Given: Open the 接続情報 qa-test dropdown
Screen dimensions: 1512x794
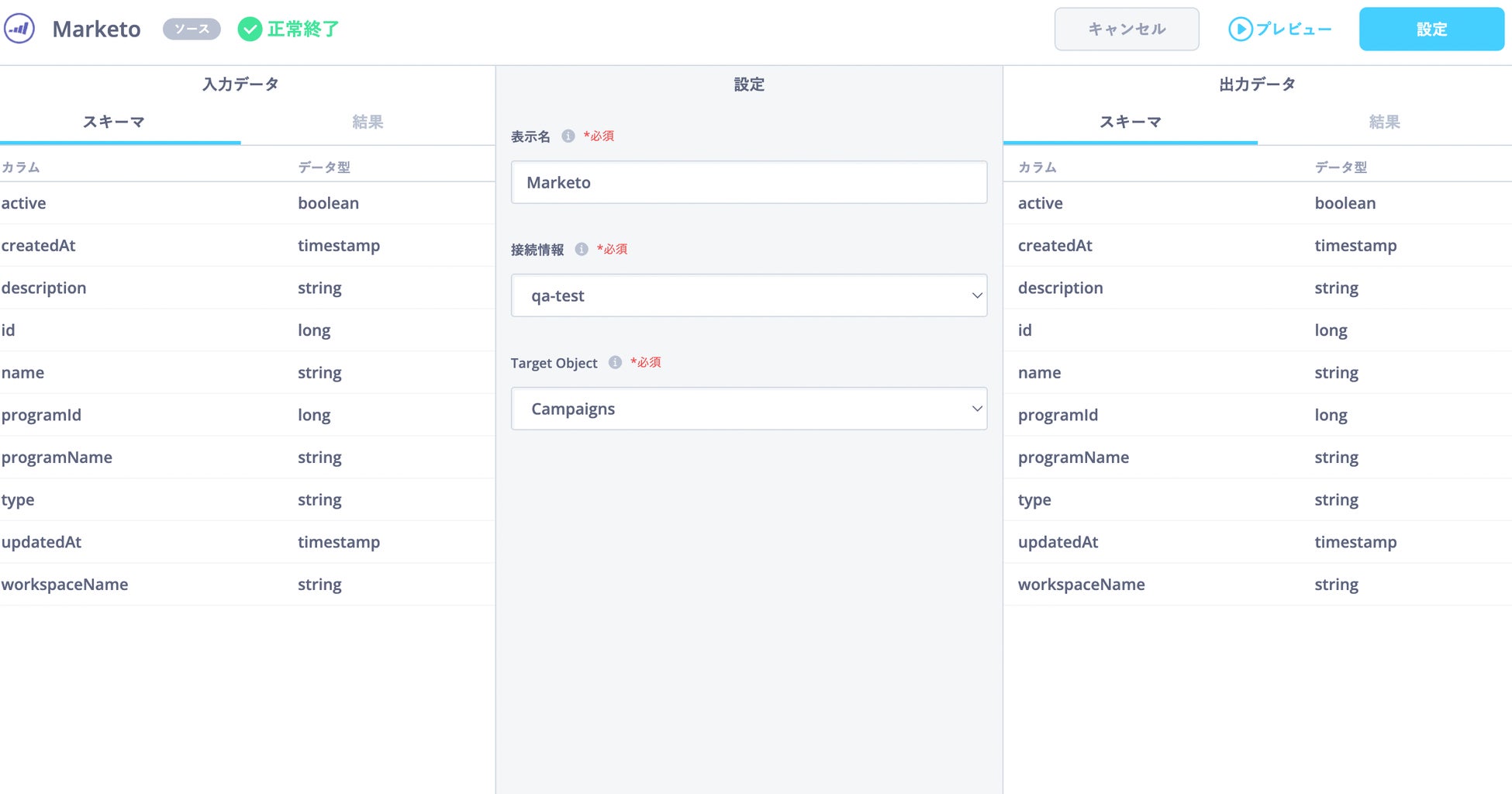Looking at the screenshot, I should (748, 295).
